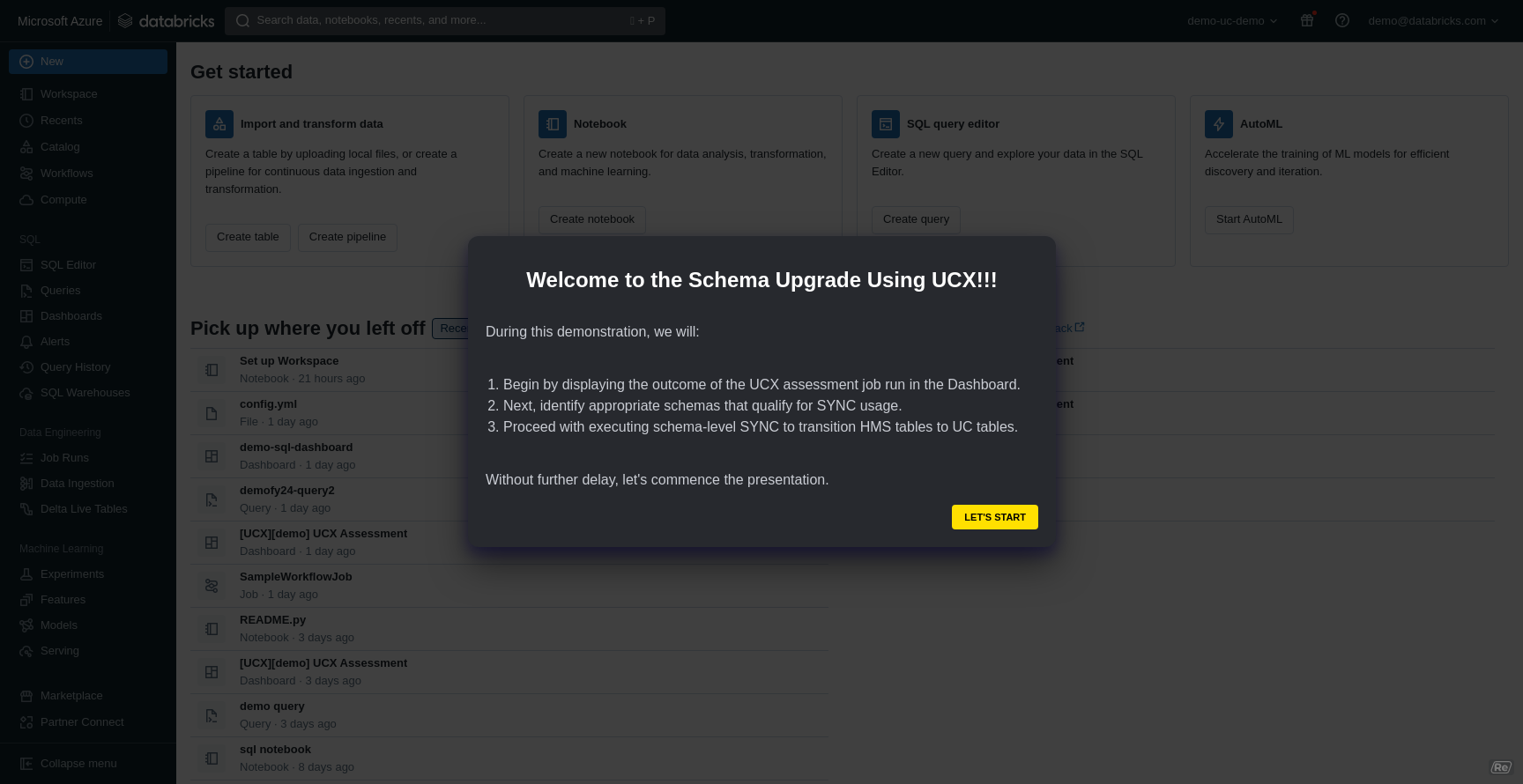Open Compute cloud icon in sidebar

pyautogui.click(x=26, y=200)
